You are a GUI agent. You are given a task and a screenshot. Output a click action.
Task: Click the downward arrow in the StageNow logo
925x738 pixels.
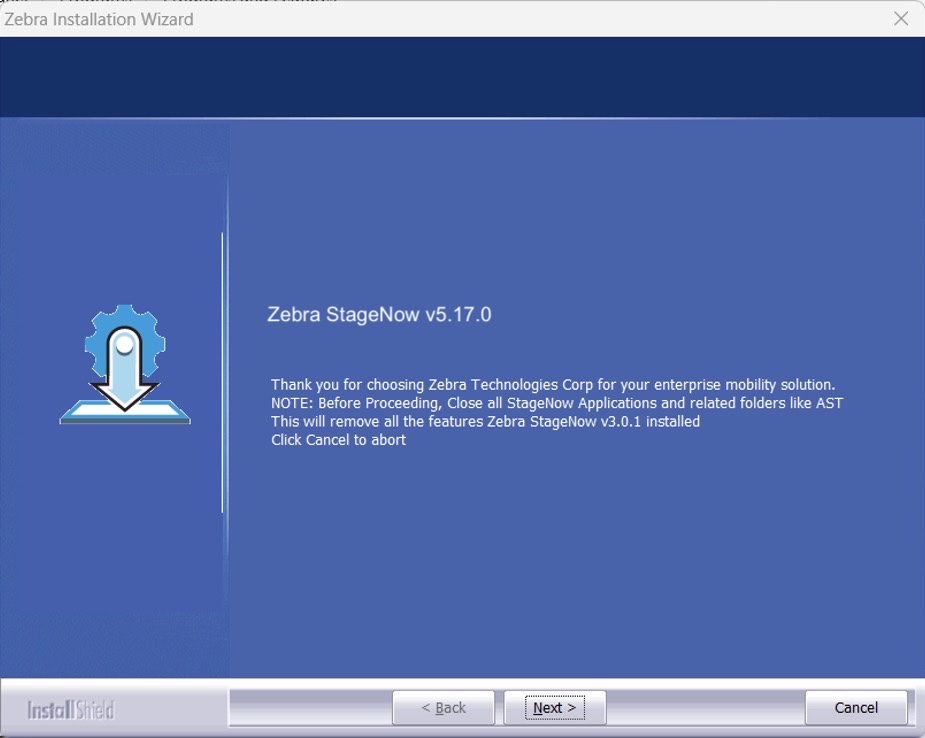pyautogui.click(x=124, y=385)
